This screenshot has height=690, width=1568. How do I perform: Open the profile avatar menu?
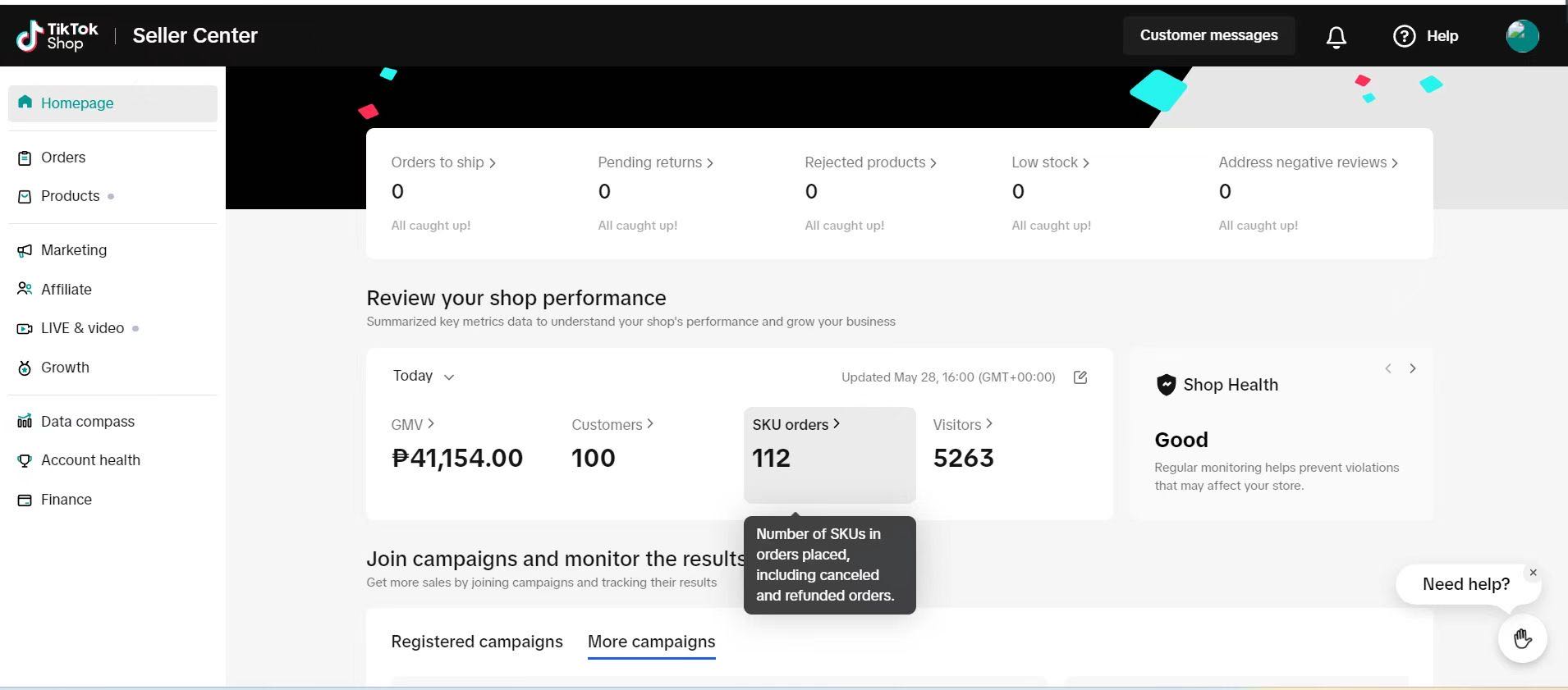(x=1522, y=36)
